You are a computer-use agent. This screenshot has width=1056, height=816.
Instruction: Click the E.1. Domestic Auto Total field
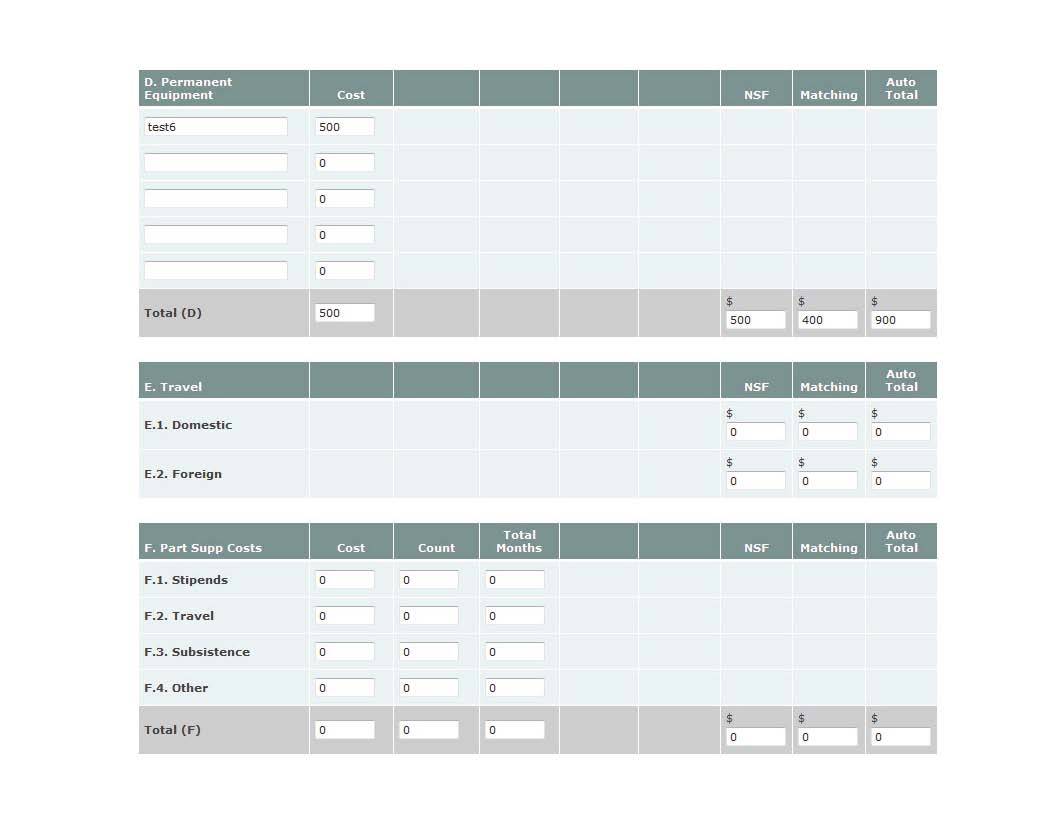[x=900, y=432]
